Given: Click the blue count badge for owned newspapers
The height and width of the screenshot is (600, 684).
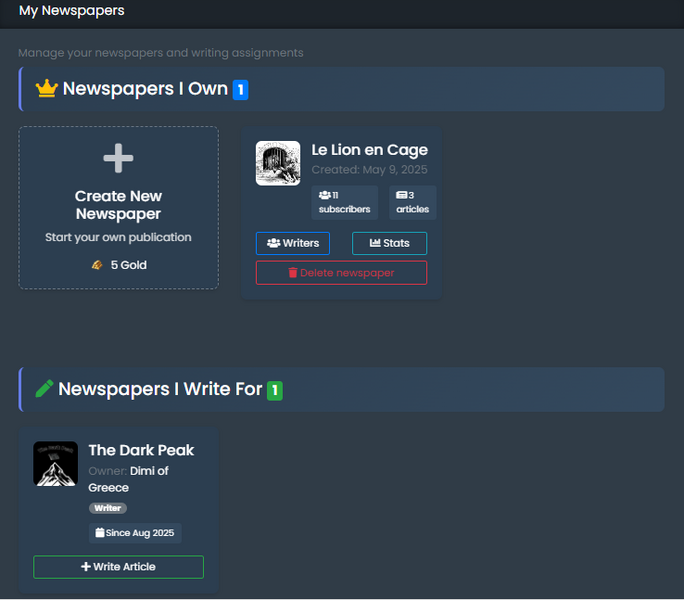Looking at the screenshot, I should [x=240, y=90].
